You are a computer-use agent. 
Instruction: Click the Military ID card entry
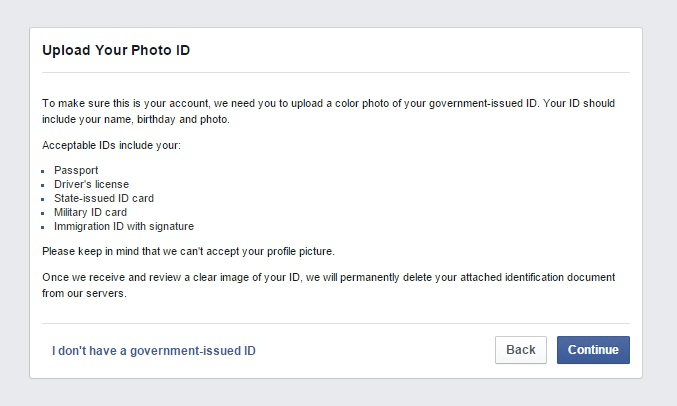(x=90, y=212)
